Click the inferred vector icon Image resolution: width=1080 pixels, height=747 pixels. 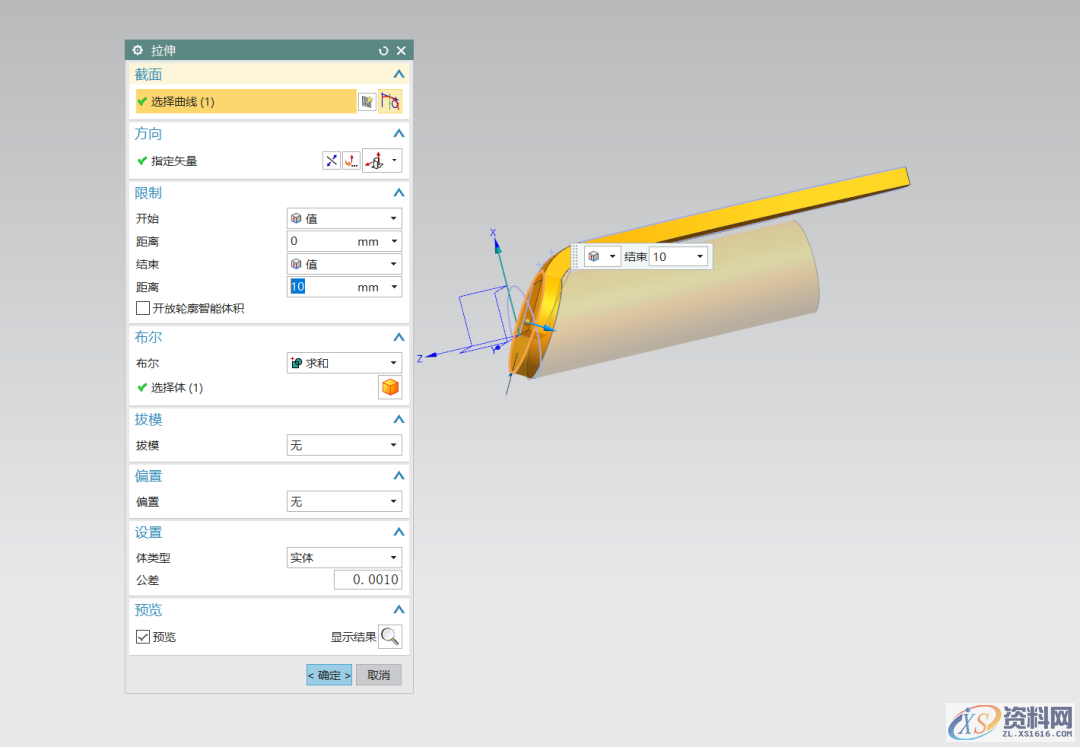(376, 161)
